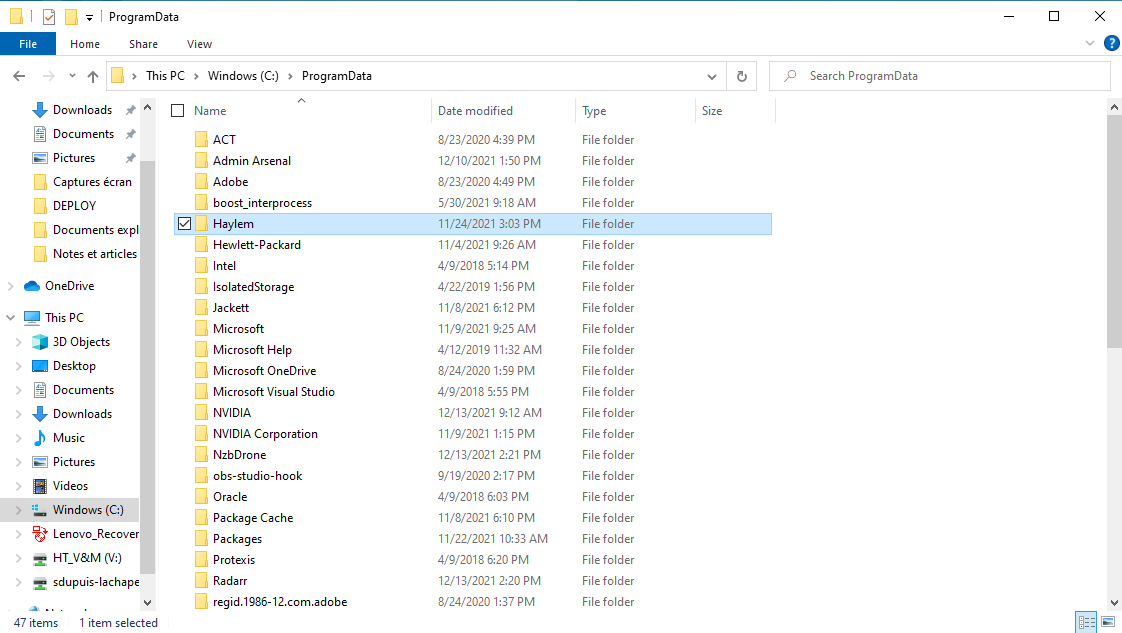
Task: Open the NVIDIA Corporation folder icon
Action: (x=201, y=434)
